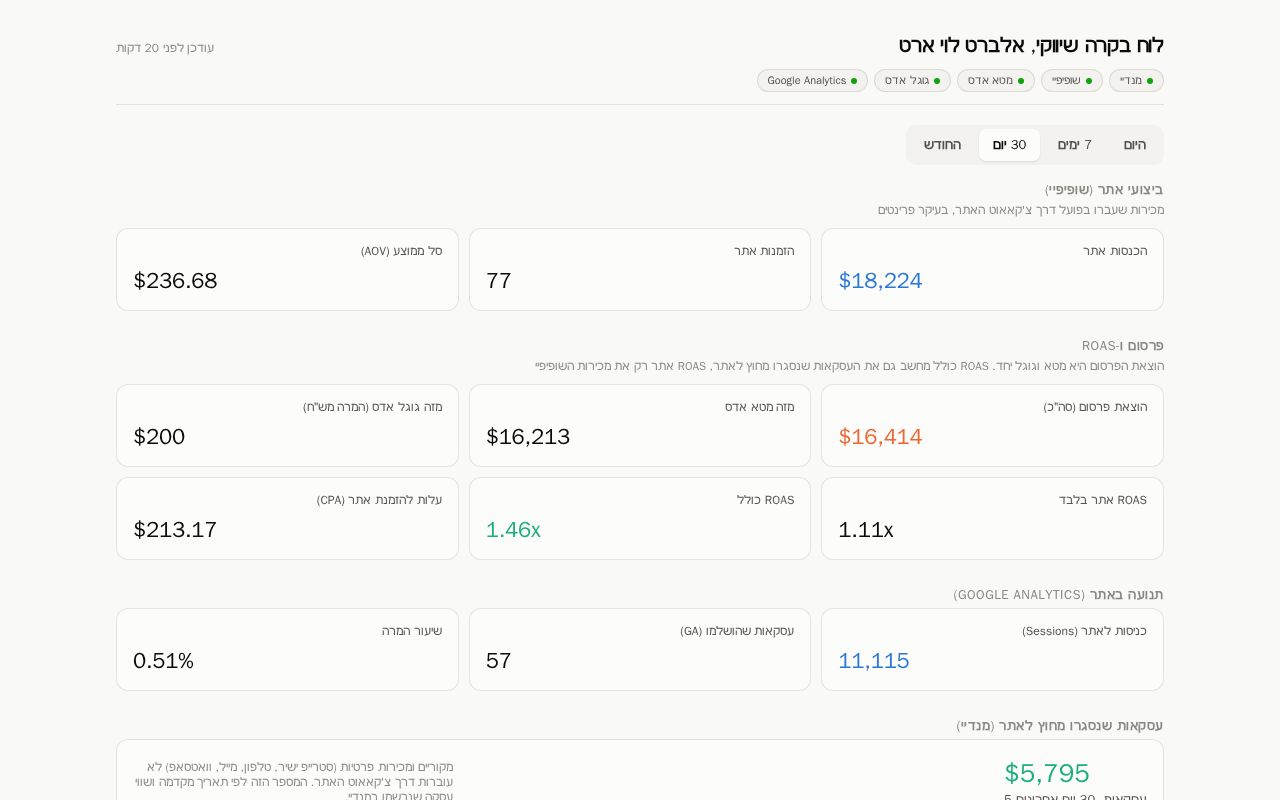This screenshot has height=800, width=1280.
Task: Click the מטא אדס source chip
Action: tap(996, 81)
